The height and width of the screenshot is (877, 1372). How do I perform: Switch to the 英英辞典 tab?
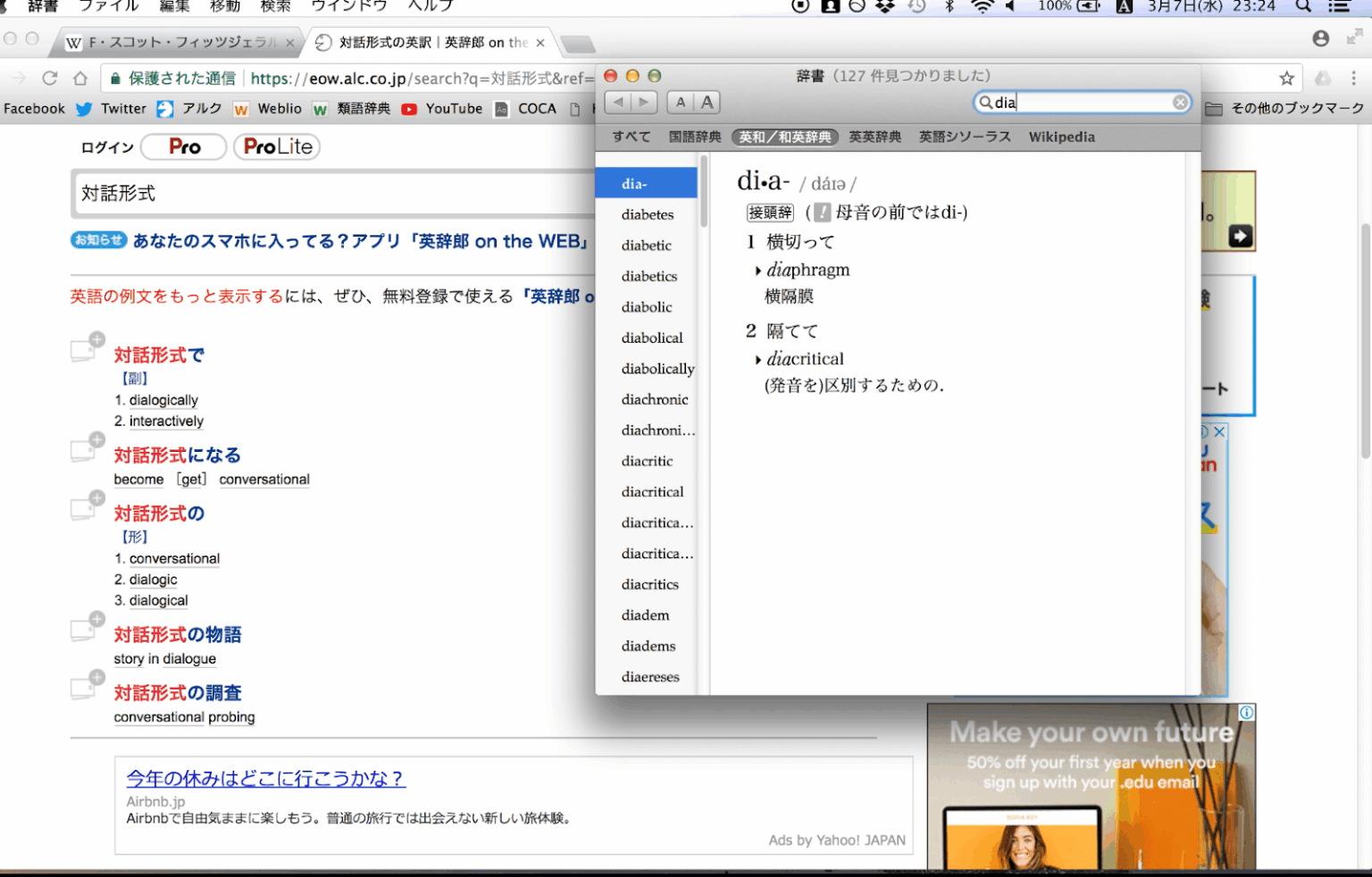coord(874,137)
